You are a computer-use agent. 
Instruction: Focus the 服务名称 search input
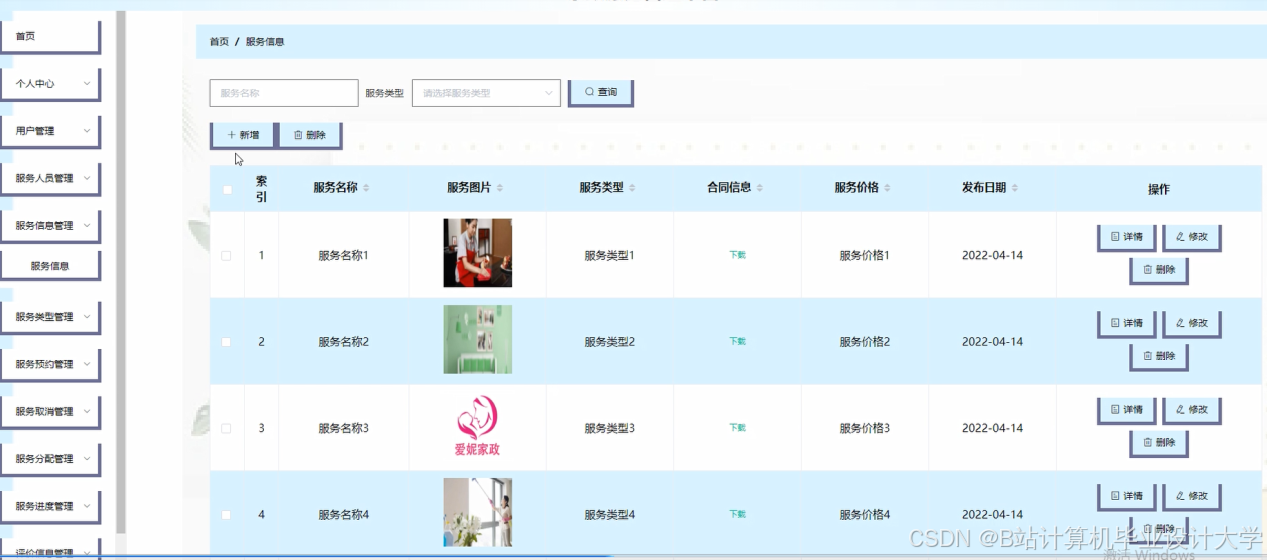coord(284,93)
